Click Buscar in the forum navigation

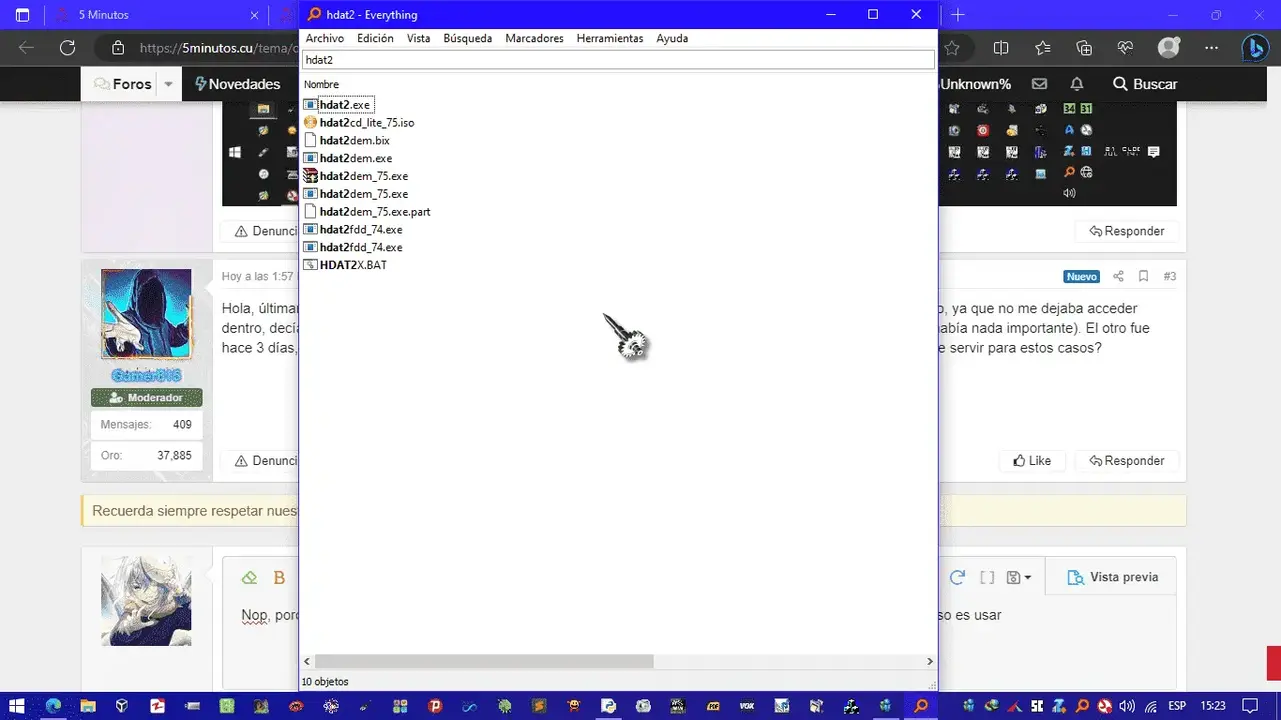[x=1145, y=84]
